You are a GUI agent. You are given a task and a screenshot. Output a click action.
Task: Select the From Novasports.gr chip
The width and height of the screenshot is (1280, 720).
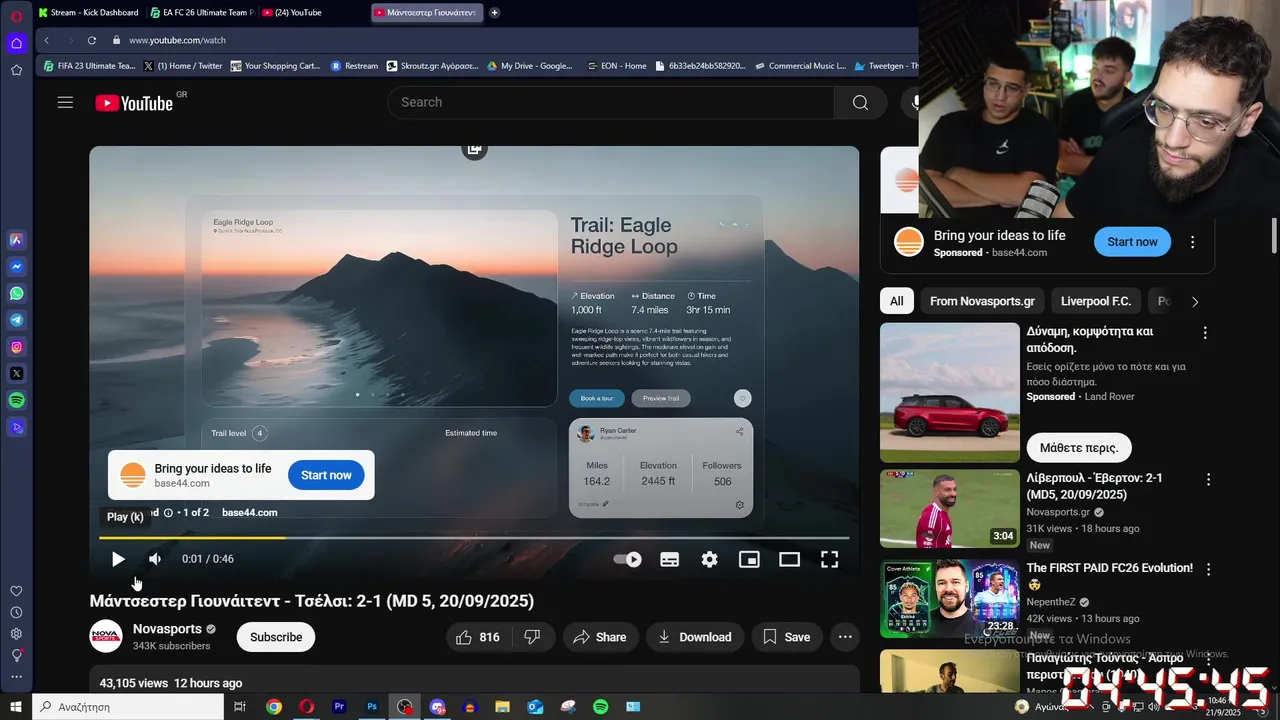pyautogui.click(x=982, y=301)
